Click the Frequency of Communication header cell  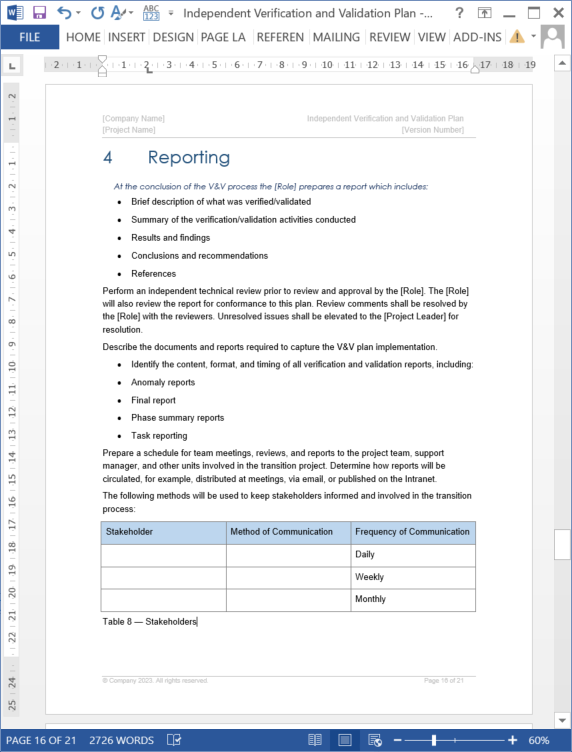(413, 532)
